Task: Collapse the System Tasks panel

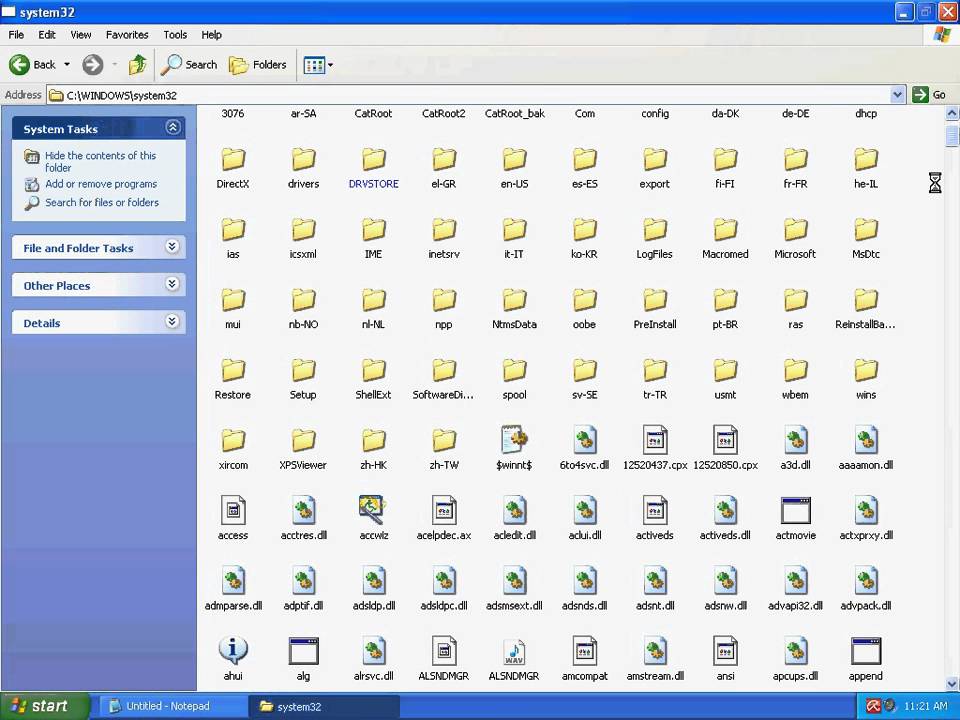Action: coord(173,127)
